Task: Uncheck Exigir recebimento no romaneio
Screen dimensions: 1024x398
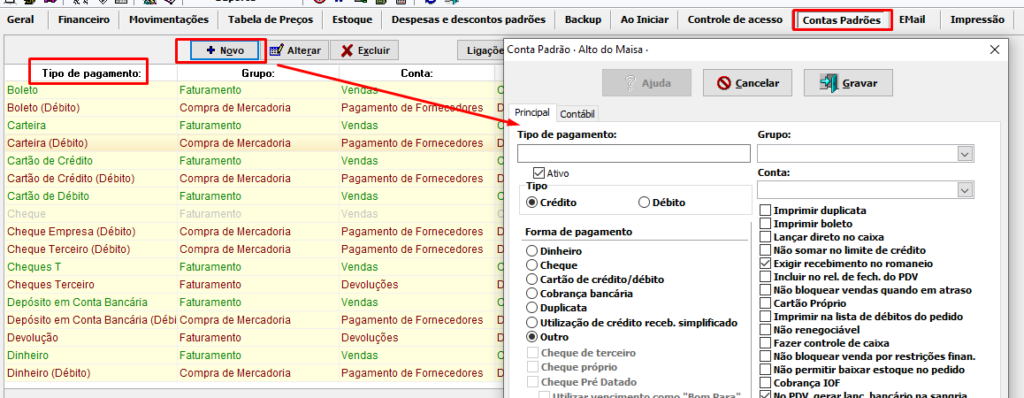Action: tap(765, 263)
